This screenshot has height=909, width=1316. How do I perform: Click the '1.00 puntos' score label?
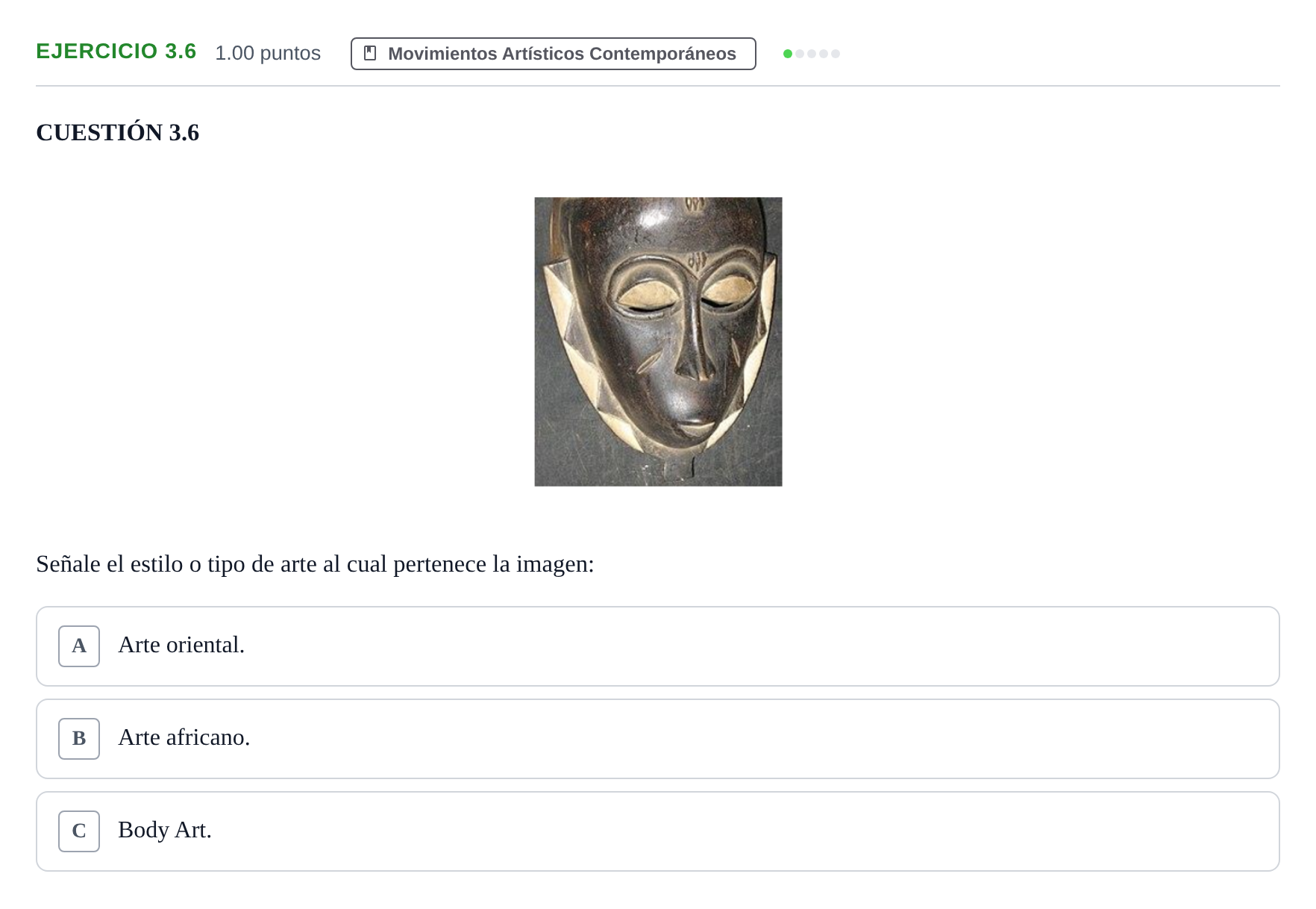pyautogui.click(x=268, y=53)
